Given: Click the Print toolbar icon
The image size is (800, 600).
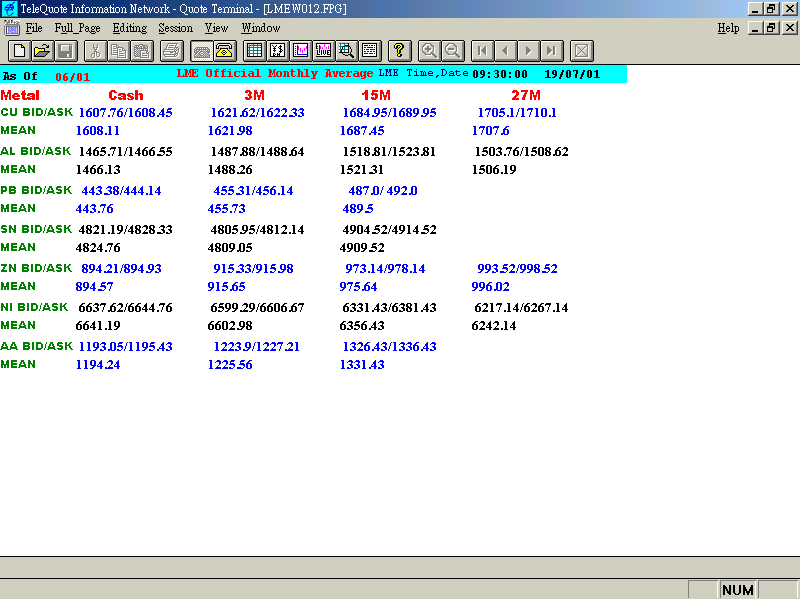Looking at the screenshot, I should coord(172,51).
